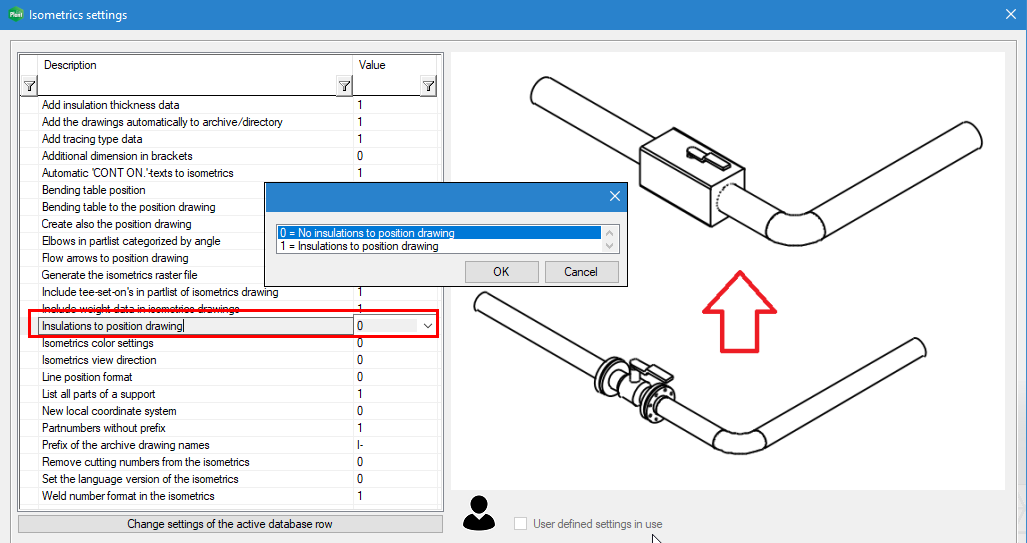Click the Description filter input field
This screenshot has height=543, width=1027.
187,86
